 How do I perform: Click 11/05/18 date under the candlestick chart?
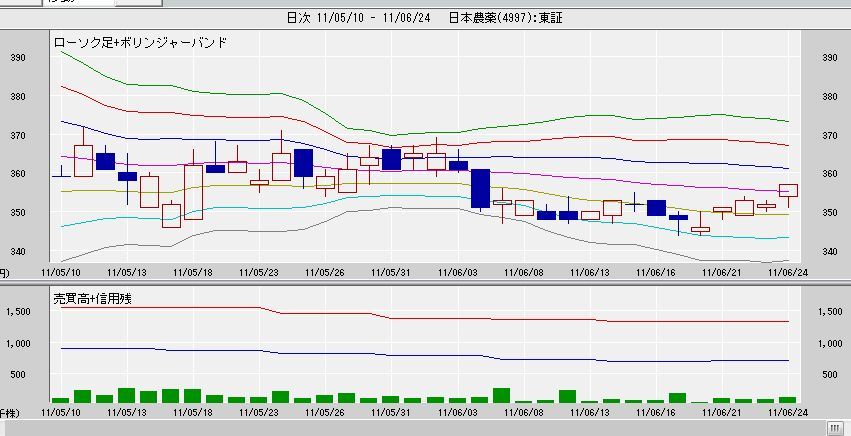tap(193, 273)
